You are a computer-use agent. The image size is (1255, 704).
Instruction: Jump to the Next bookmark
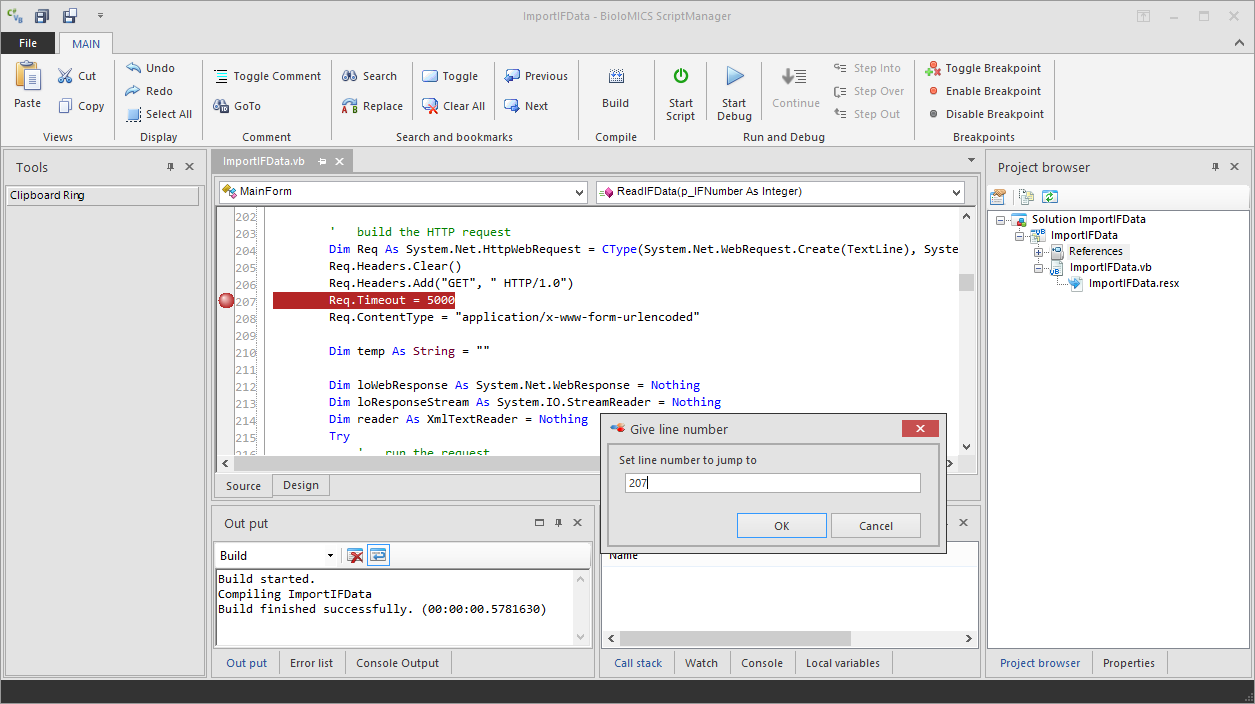[526, 106]
